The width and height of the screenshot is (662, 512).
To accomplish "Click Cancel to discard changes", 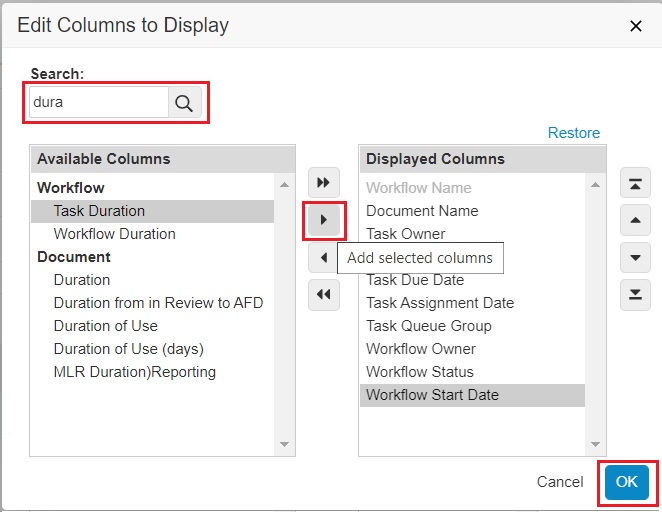I will [x=559, y=482].
